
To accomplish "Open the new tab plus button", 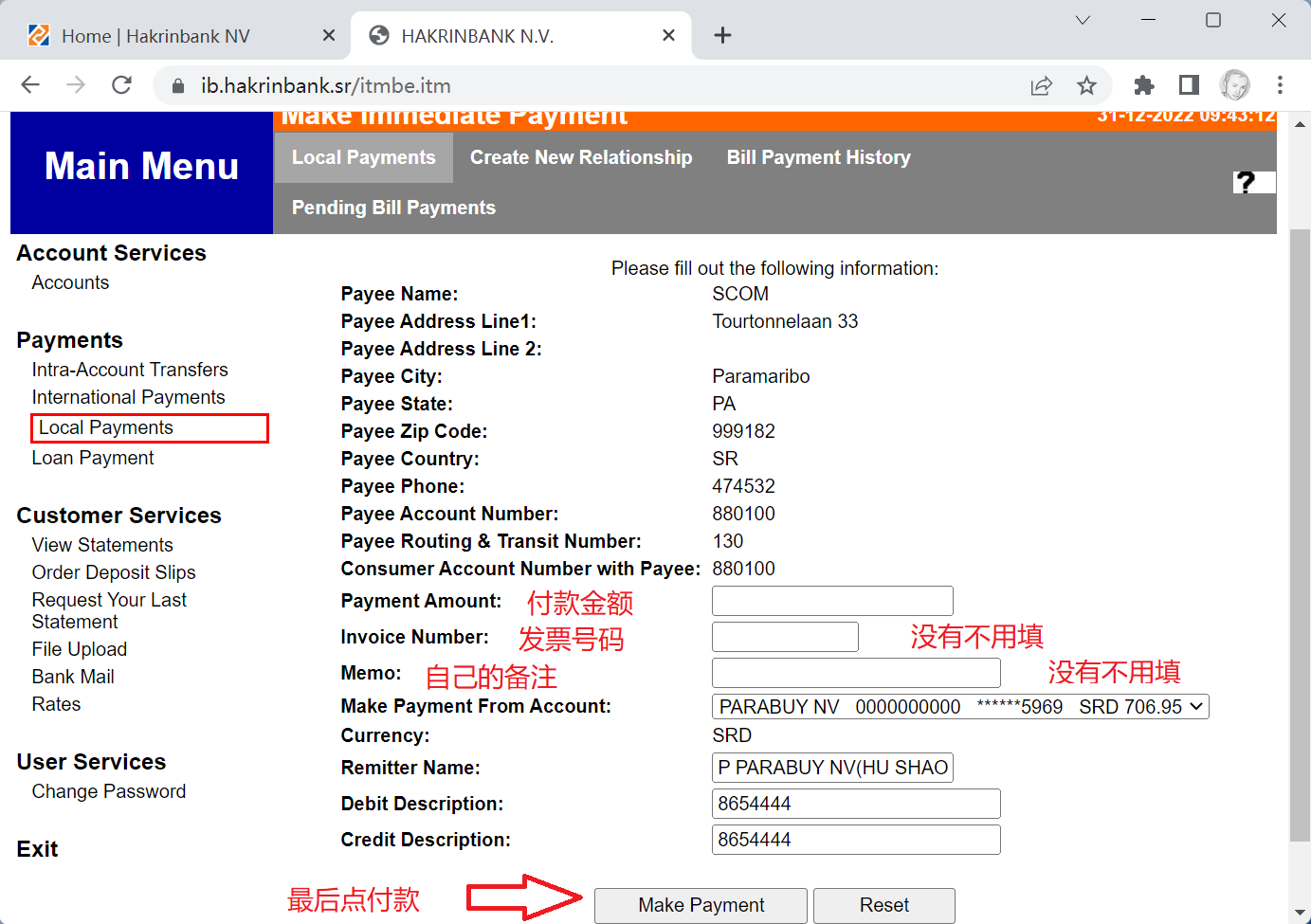I will point(722,36).
